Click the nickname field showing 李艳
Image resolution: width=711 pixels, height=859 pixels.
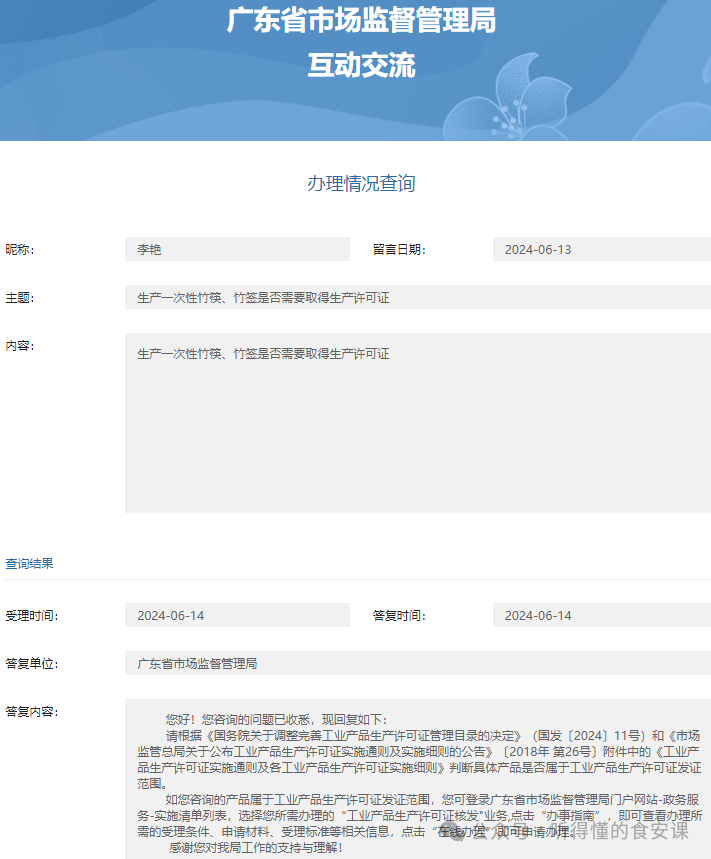coord(237,249)
